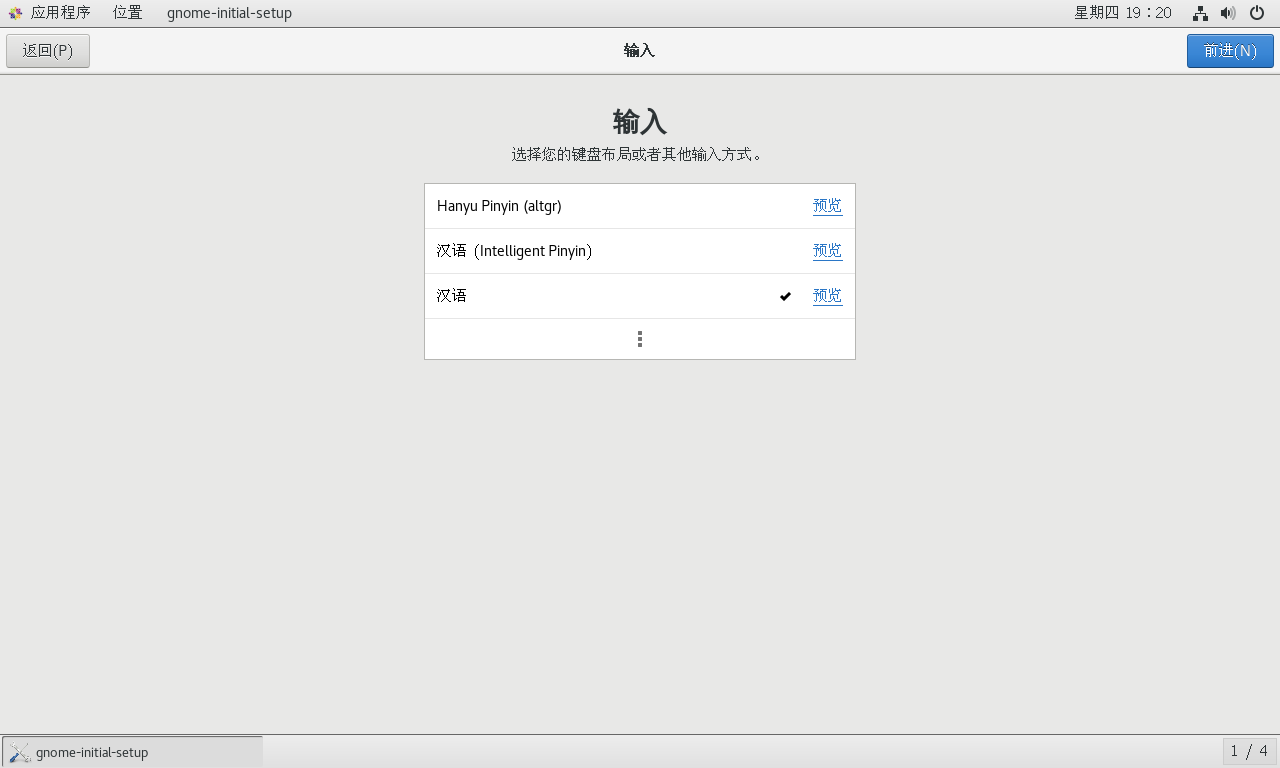The image size is (1280, 768).
Task: Open the 位置 menu
Action: [127, 13]
